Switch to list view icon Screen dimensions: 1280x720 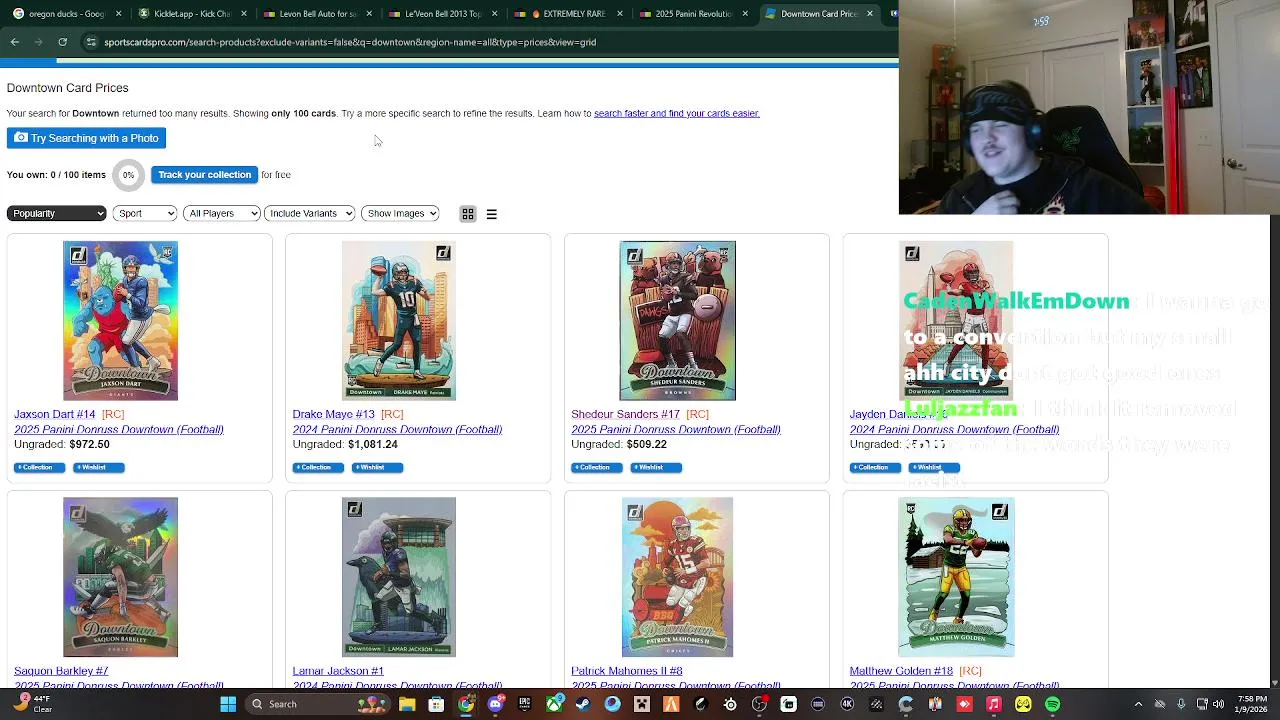491,214
